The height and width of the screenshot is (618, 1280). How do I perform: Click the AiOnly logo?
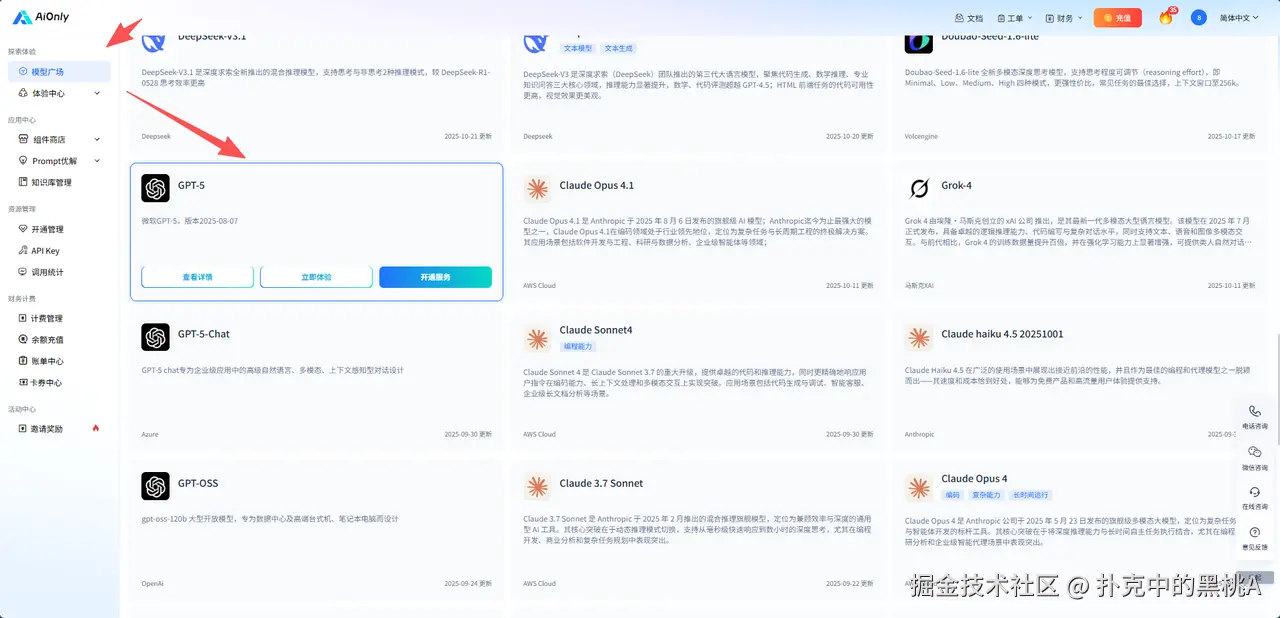pos(38,16)
